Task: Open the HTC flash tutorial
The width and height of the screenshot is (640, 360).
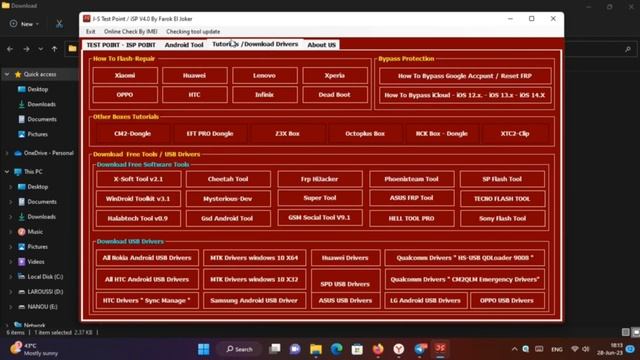Action: click(x=194, y=95)
